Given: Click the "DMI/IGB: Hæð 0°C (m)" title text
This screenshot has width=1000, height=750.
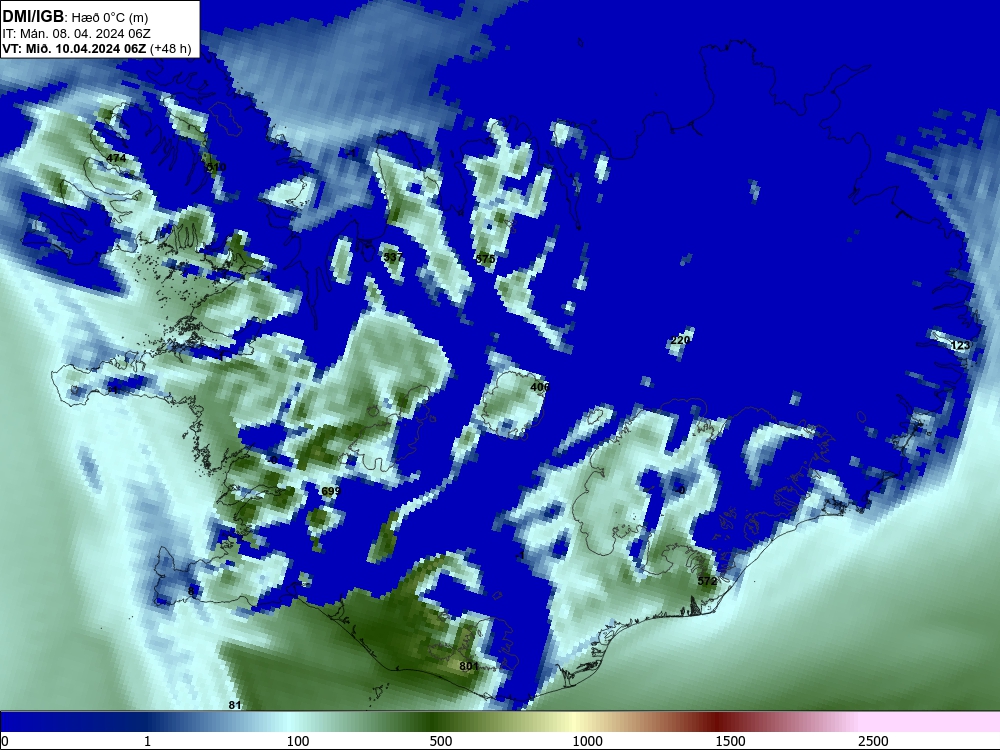Looking at the screenshot, I should point(75,17).
